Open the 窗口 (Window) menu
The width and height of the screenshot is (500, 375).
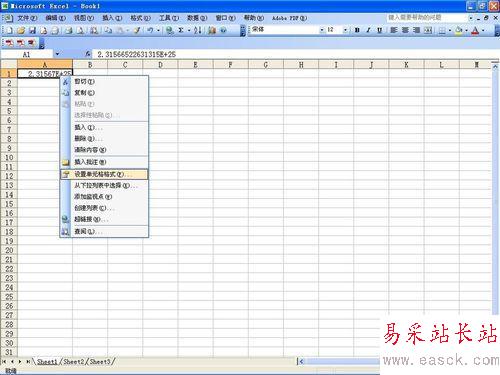tap(225, 18)
